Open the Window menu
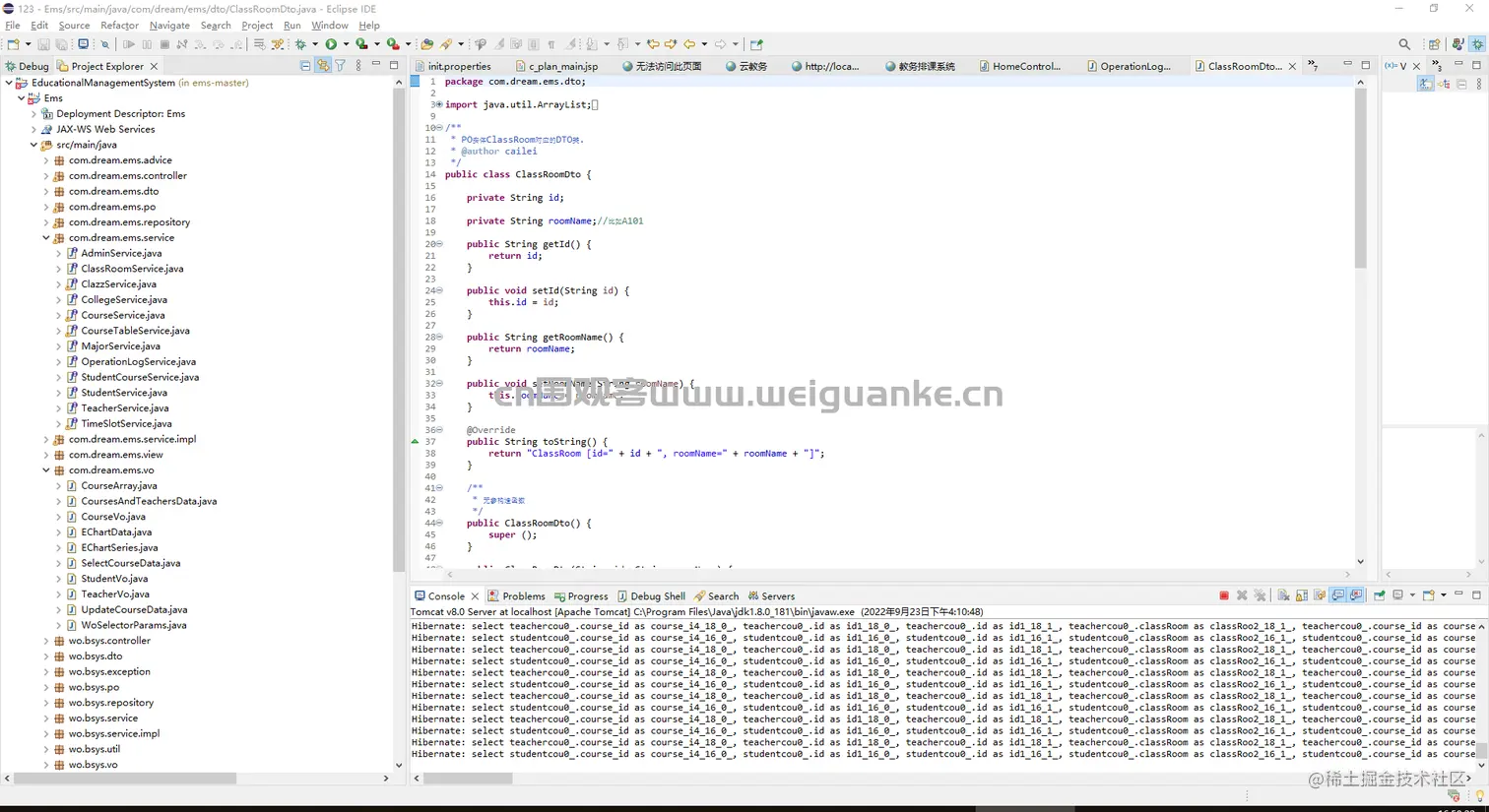The height and width of the screenshot is (812, 1489). coord(330,26)
